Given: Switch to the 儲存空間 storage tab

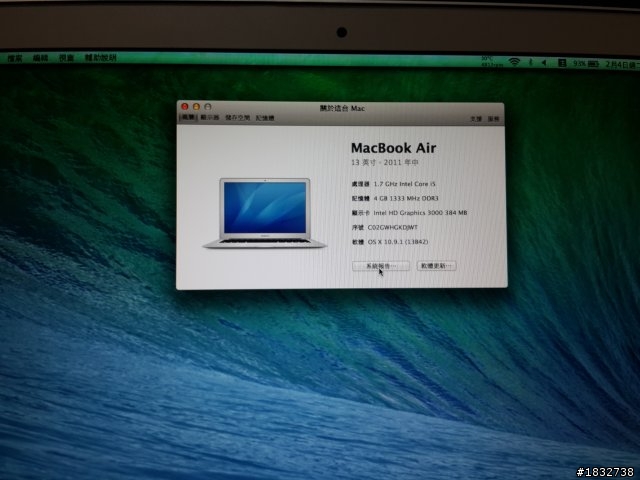Looking at the screenshot, I should [238, 118].
